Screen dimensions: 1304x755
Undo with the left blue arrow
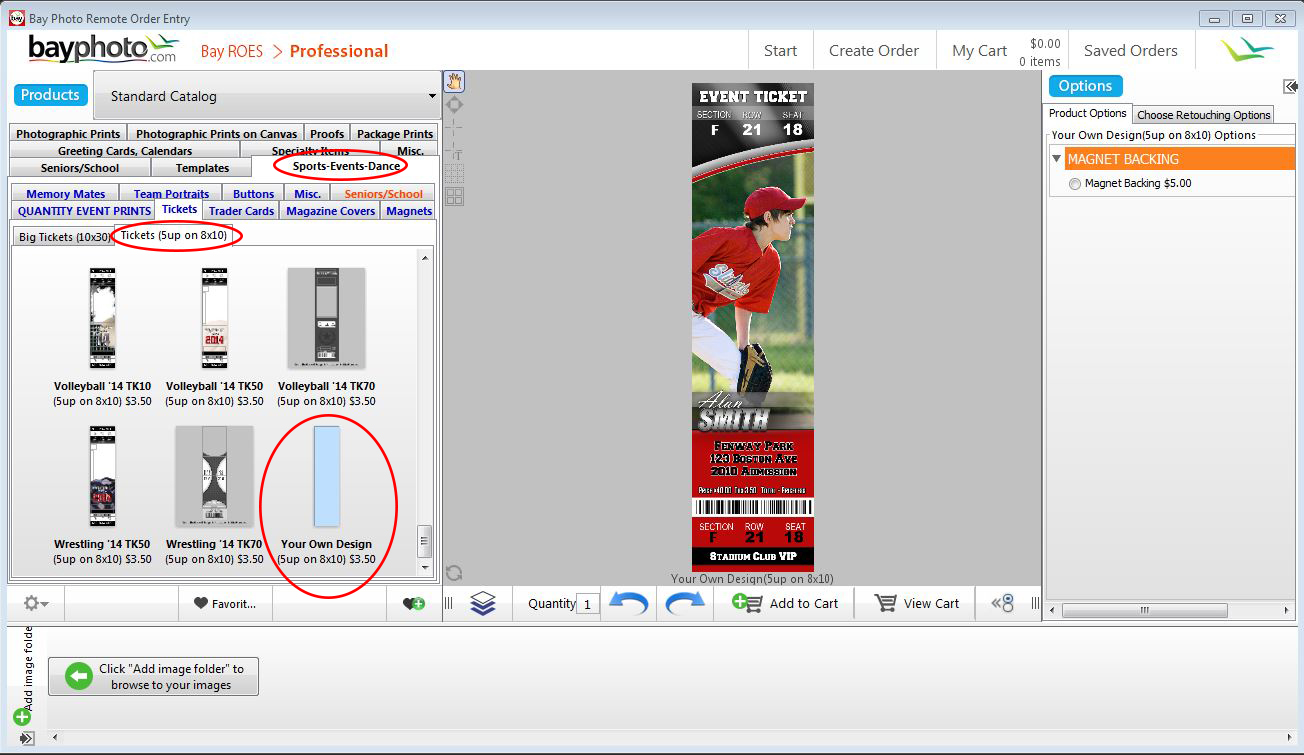point(628,603)
